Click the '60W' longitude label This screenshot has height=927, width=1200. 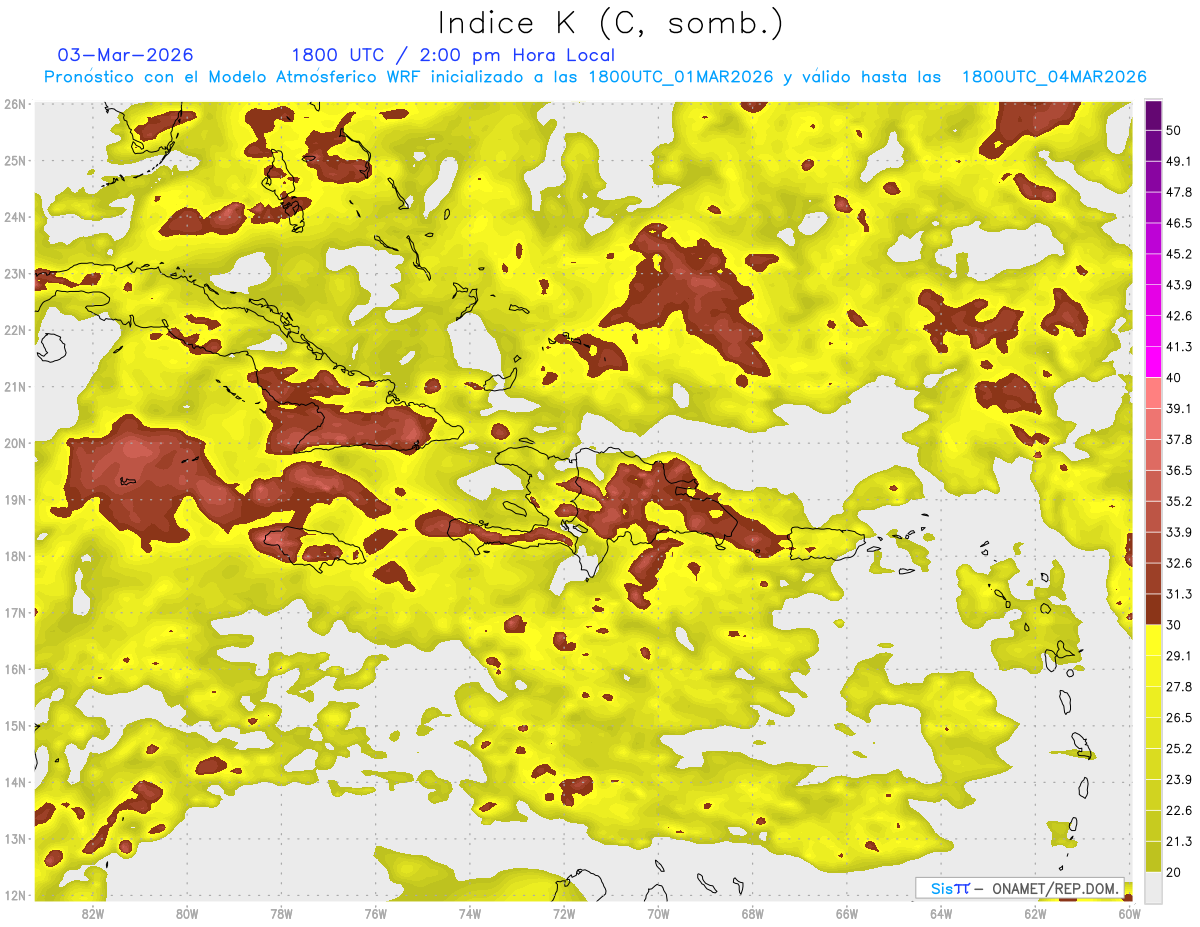click(x=1130, y=913)
